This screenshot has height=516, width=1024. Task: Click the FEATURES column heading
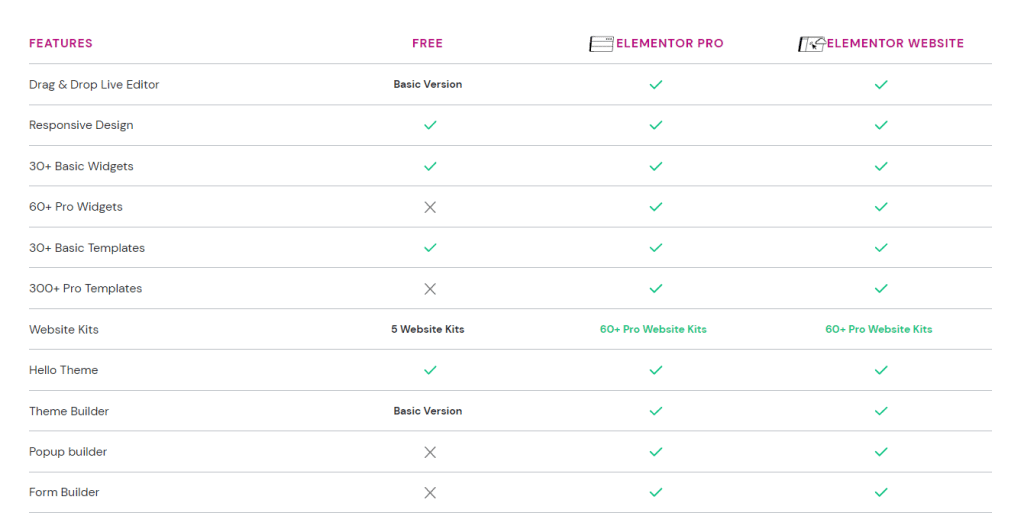(61, 43)
